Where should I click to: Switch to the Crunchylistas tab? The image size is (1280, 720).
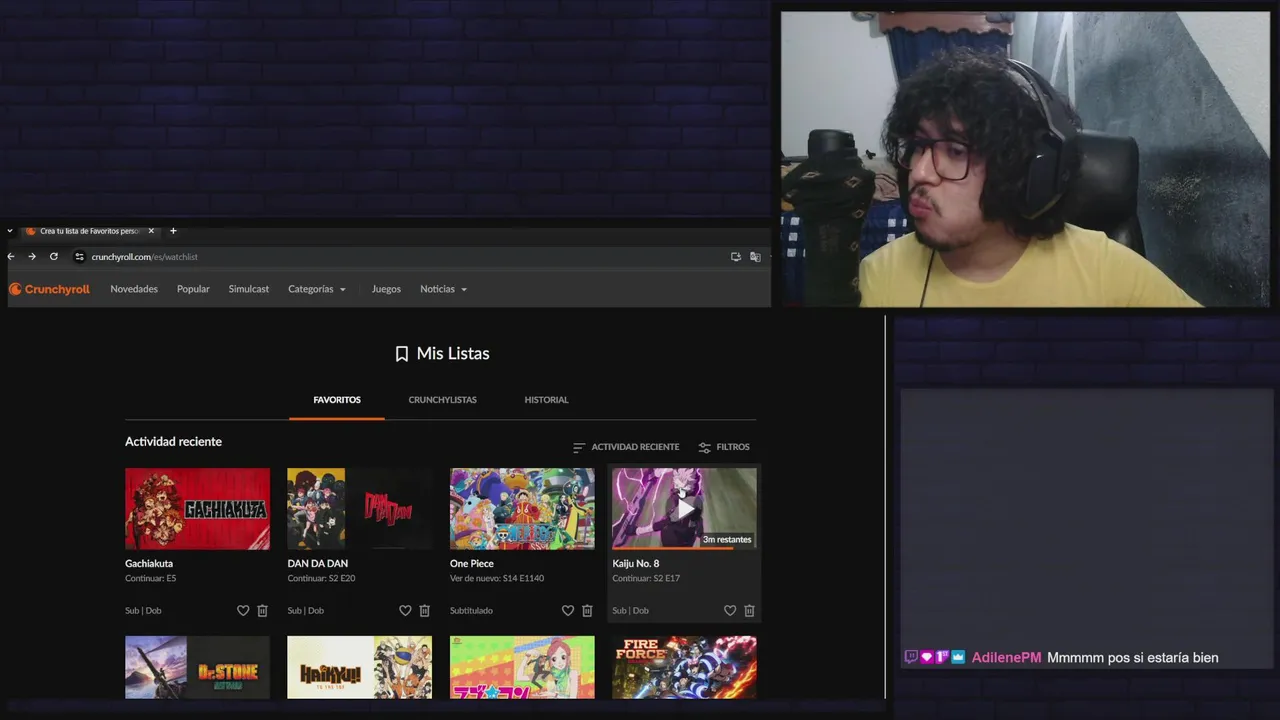coord(442,400)
